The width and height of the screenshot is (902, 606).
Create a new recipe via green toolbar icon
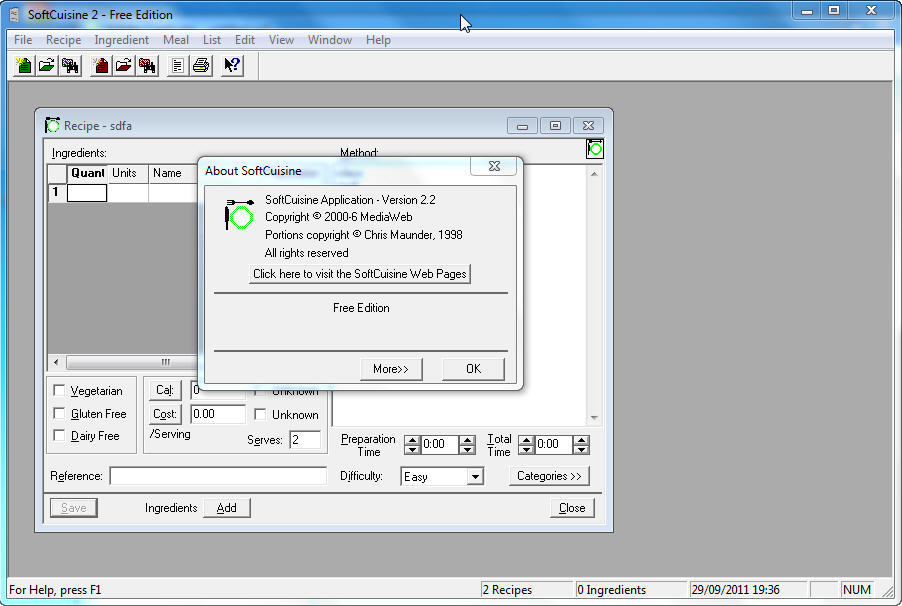tap(24, 66)
